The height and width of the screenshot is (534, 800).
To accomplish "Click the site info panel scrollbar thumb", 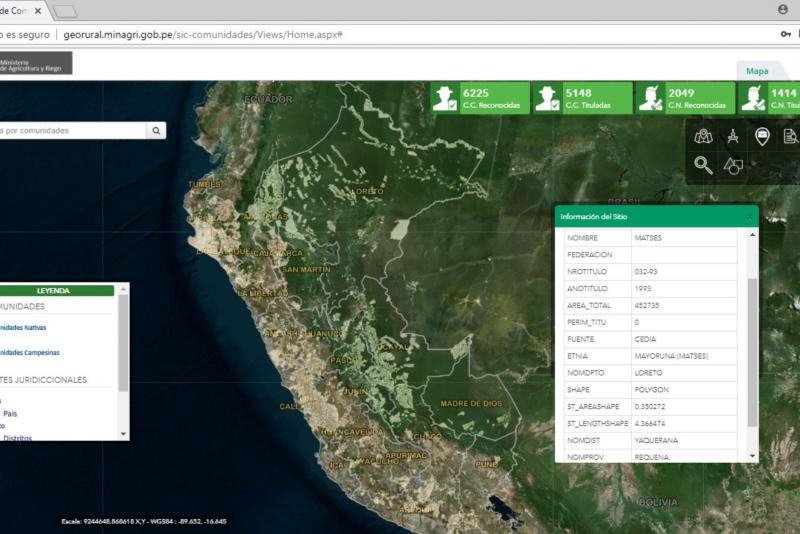I will (x=752, y=352).
